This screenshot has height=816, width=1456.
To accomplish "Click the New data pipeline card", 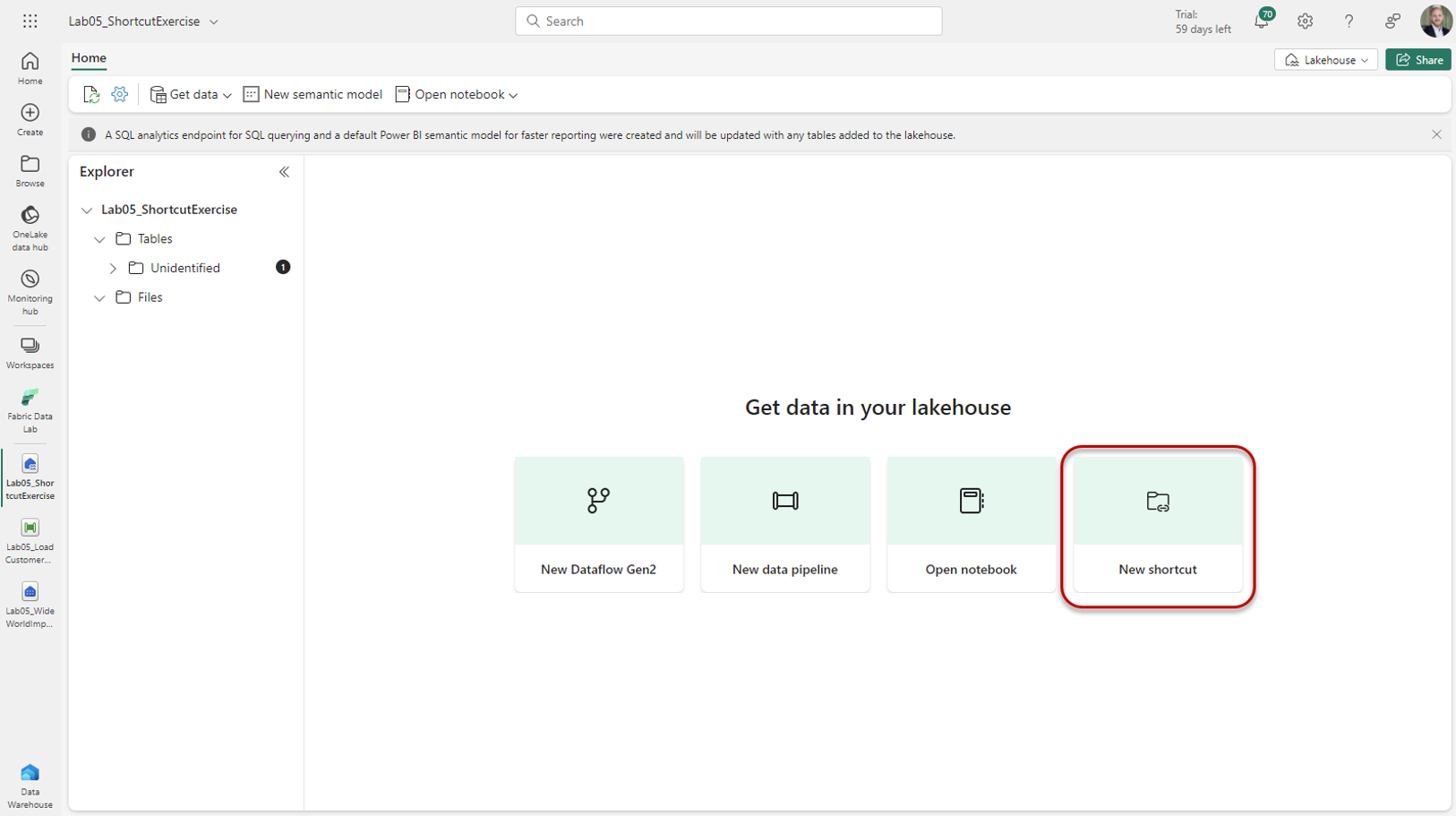I will [785, 524].
